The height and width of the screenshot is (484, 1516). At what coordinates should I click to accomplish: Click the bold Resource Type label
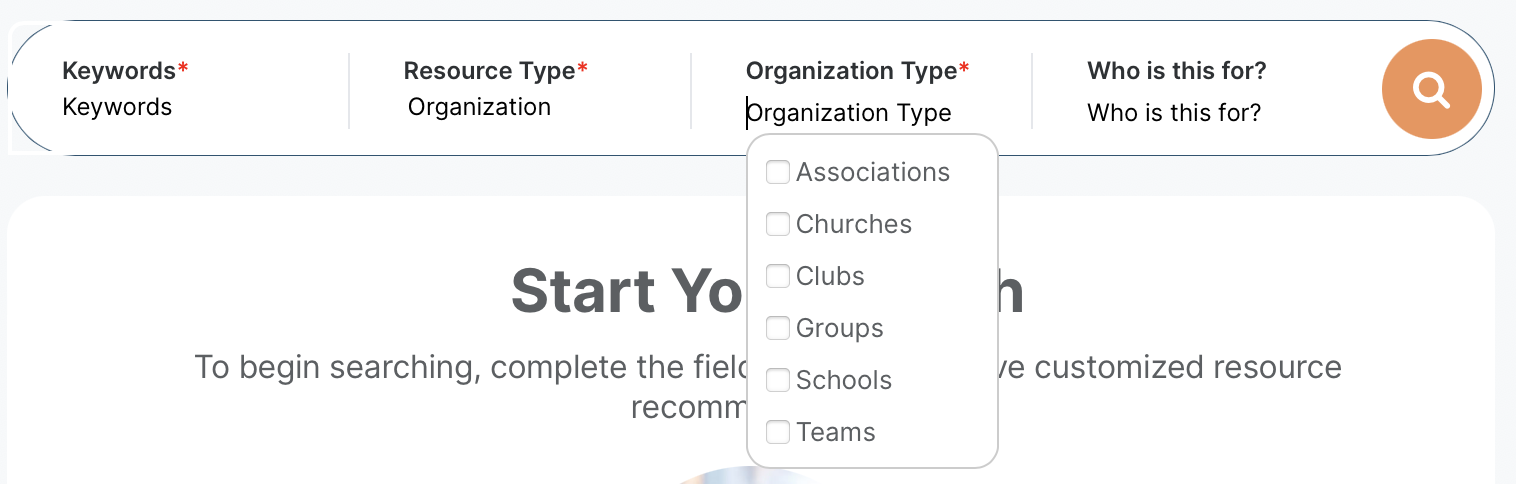click(489, 71)
